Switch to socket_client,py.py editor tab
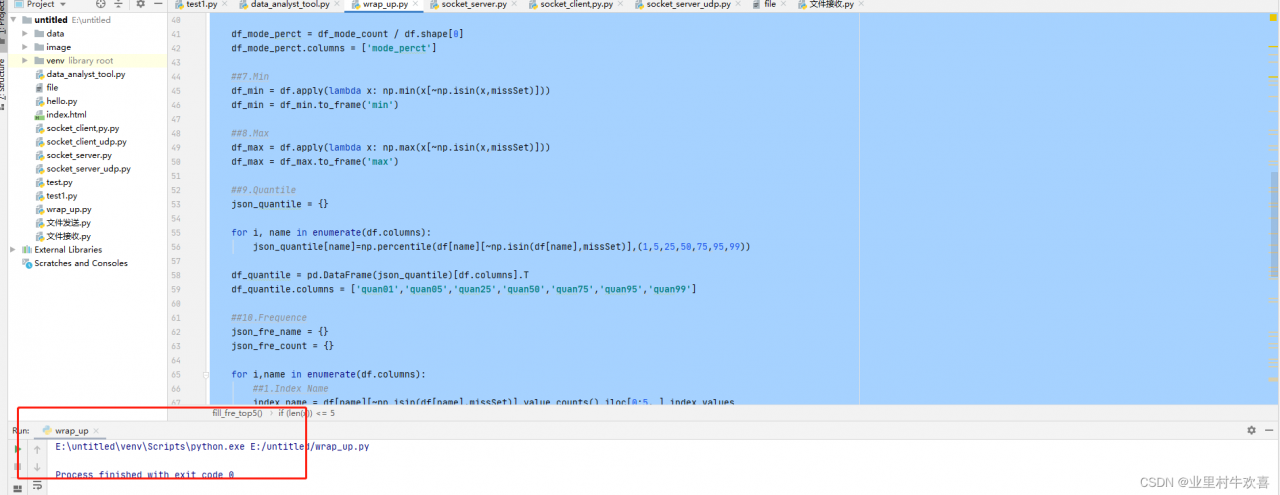Screen dimensions: 1280x495 pyautogui.click(x=576, y=5)
